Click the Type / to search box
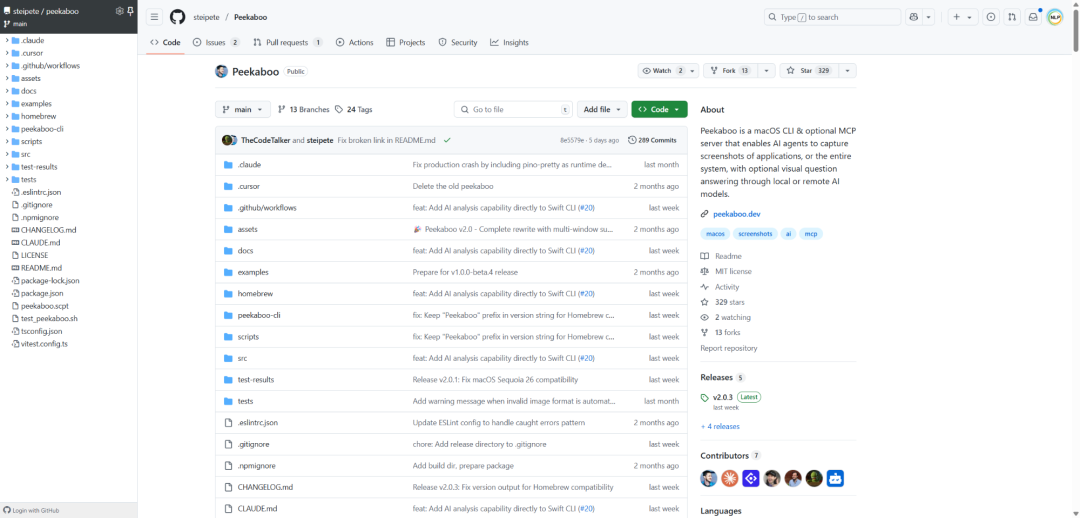Image resolution: width=1080 pixels, height=518 pixels. pos(832,17)
